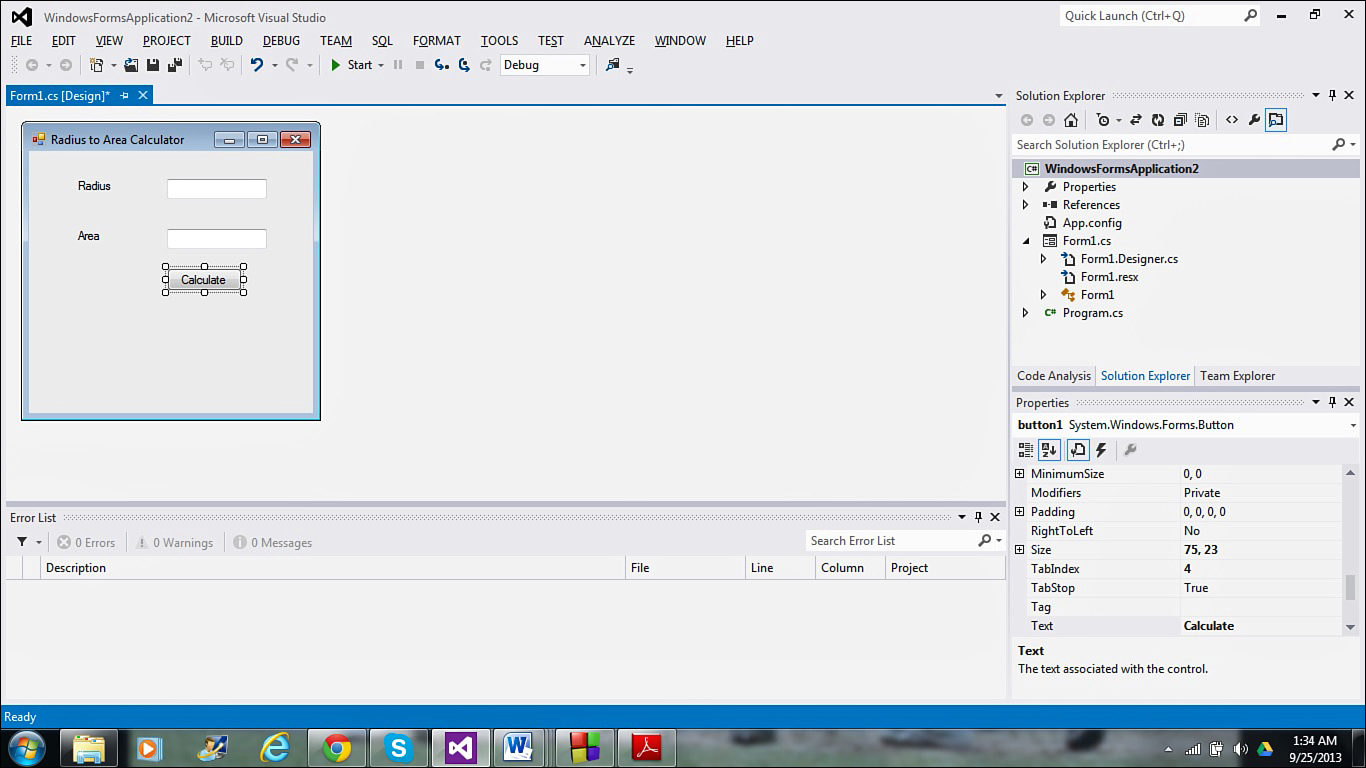1366x768 pixels.
Task: Expand the Form1.Designer.cs node
Action: point(1043,259)
